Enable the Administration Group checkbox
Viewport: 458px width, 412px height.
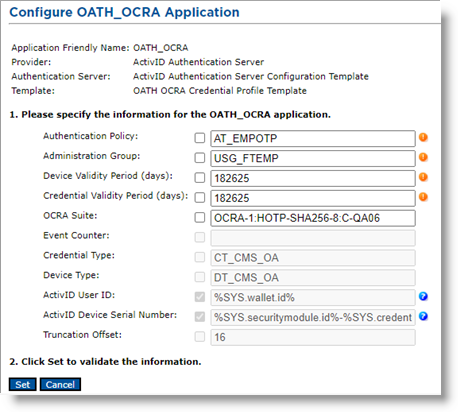[200, 158]
